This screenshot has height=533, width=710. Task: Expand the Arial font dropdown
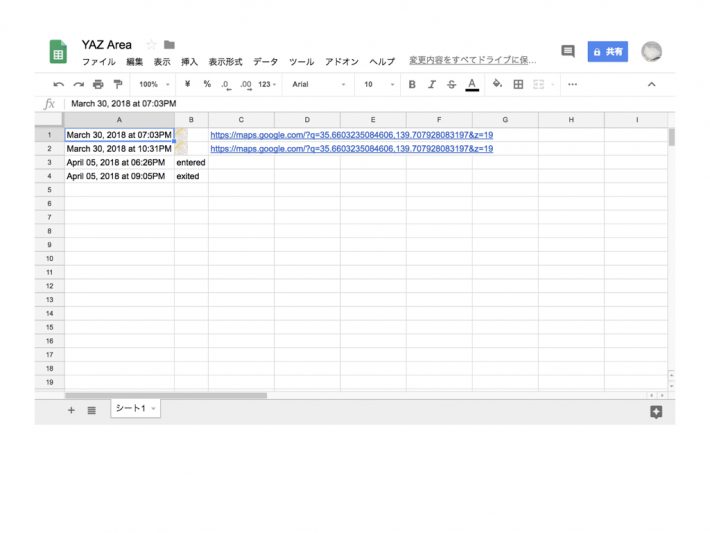click(318, 85)
